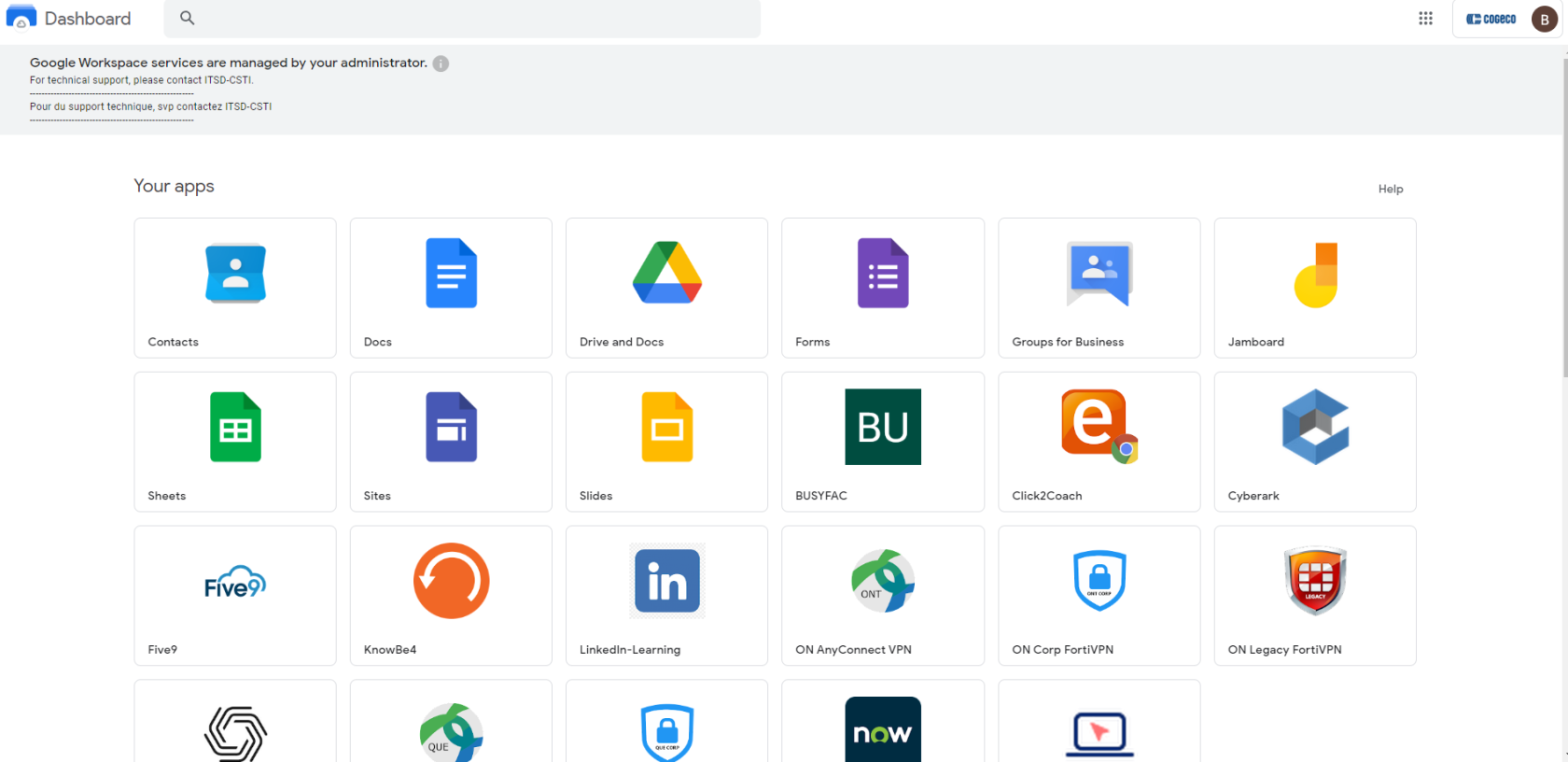
Task: Open the Jamboard app icon
Action: point(1315,275)
